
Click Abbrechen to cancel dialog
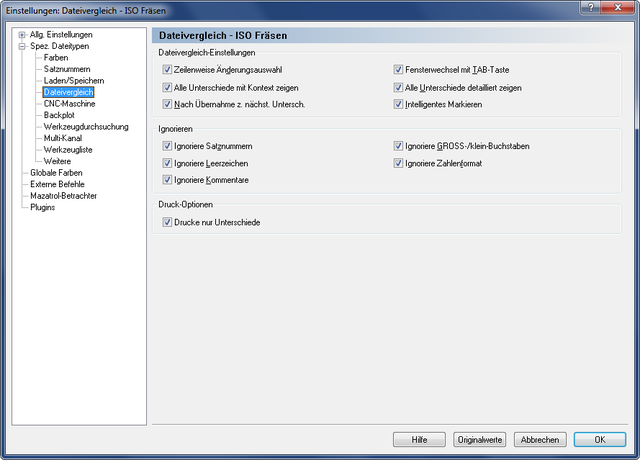click(x=540, y=440)
